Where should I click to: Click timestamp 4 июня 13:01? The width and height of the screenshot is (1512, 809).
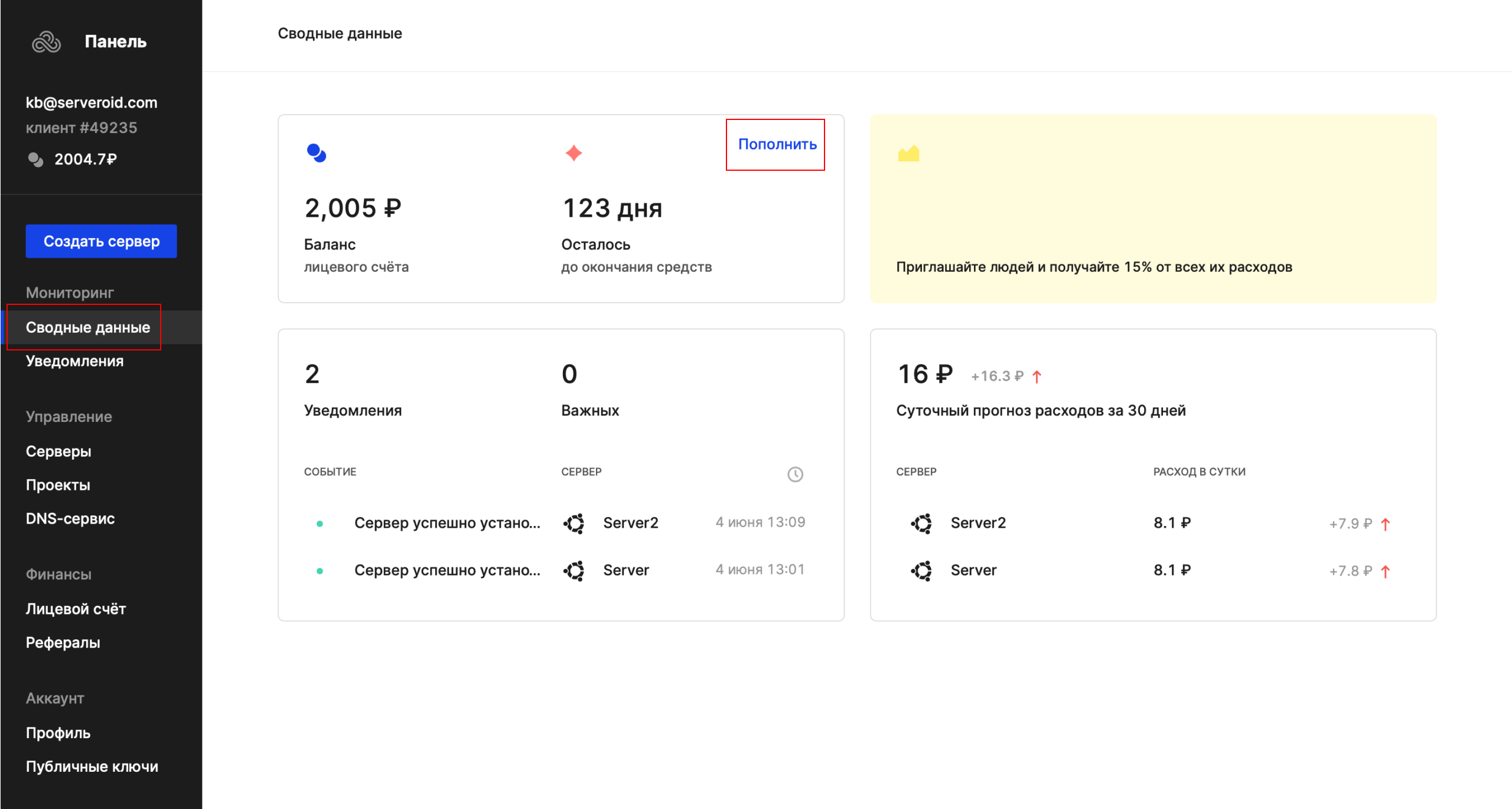(760, 570)
